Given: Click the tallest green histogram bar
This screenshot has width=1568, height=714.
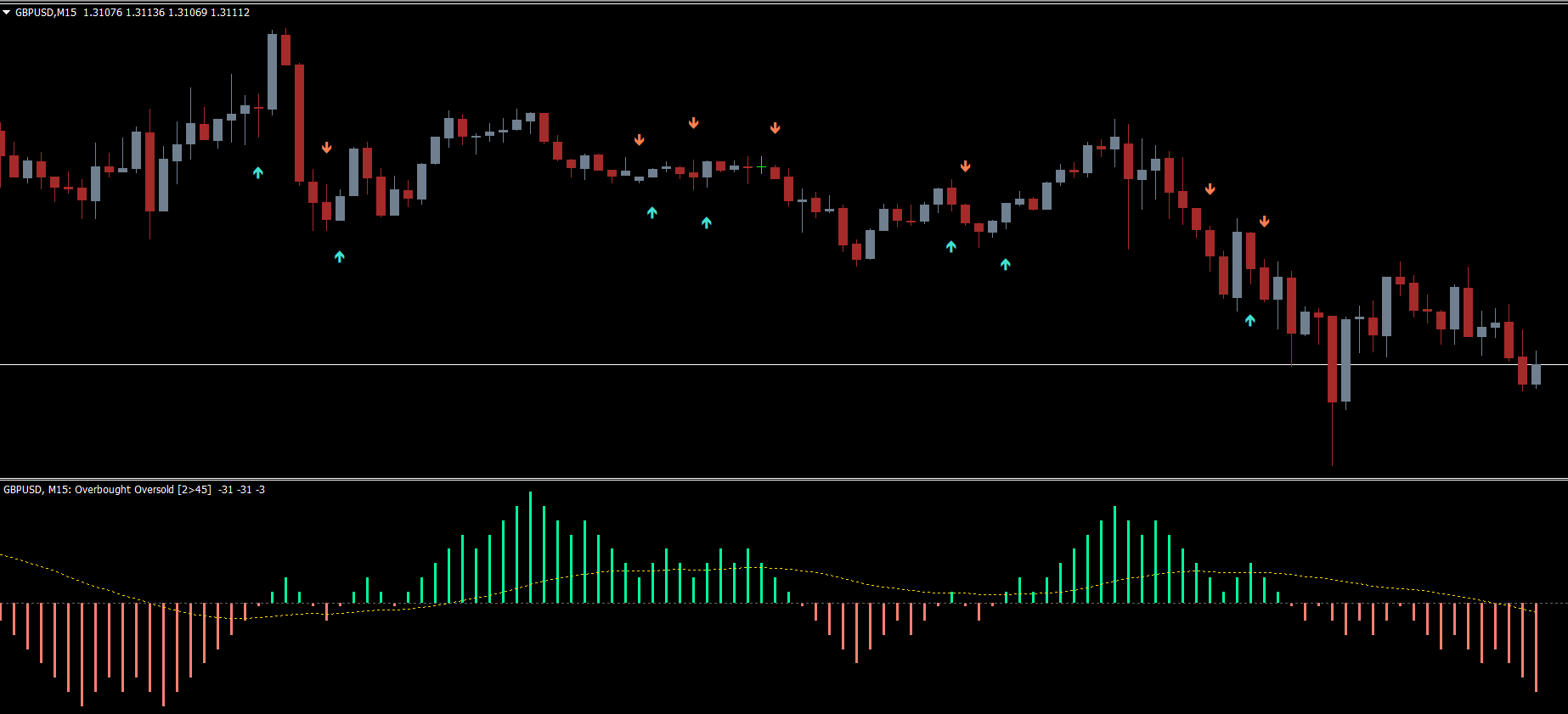Looking at the screenshot, I should click(530, 547).
